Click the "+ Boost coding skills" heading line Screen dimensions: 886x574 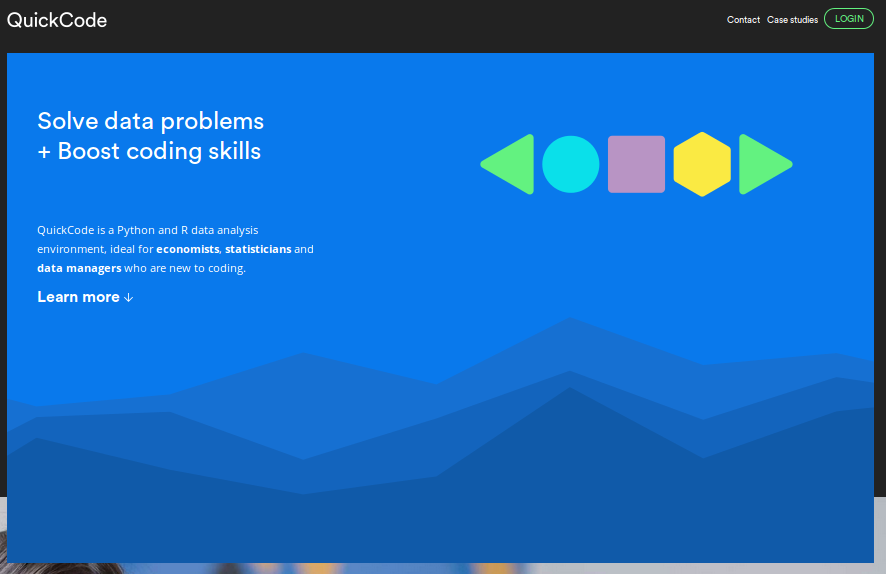(x=149, y=151)
